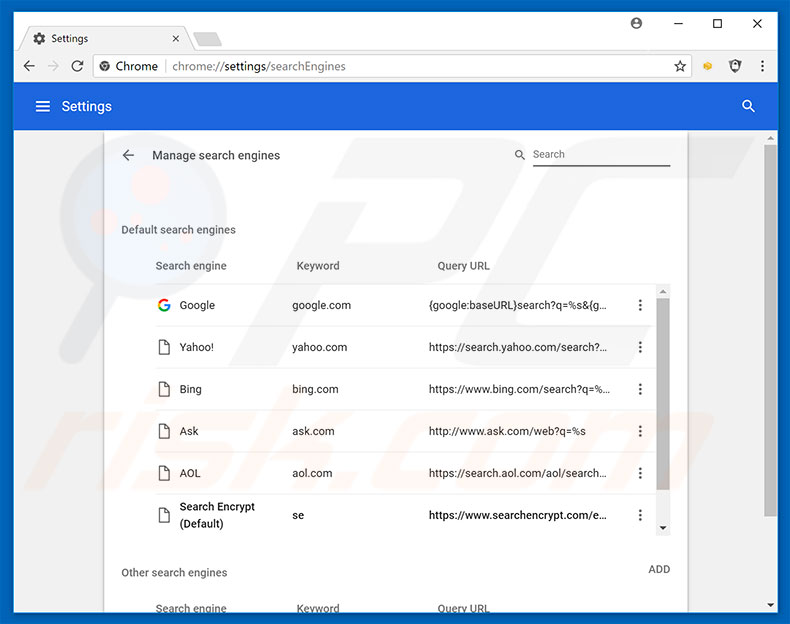Click the search.yahoo.com query URL

[517, 347]
